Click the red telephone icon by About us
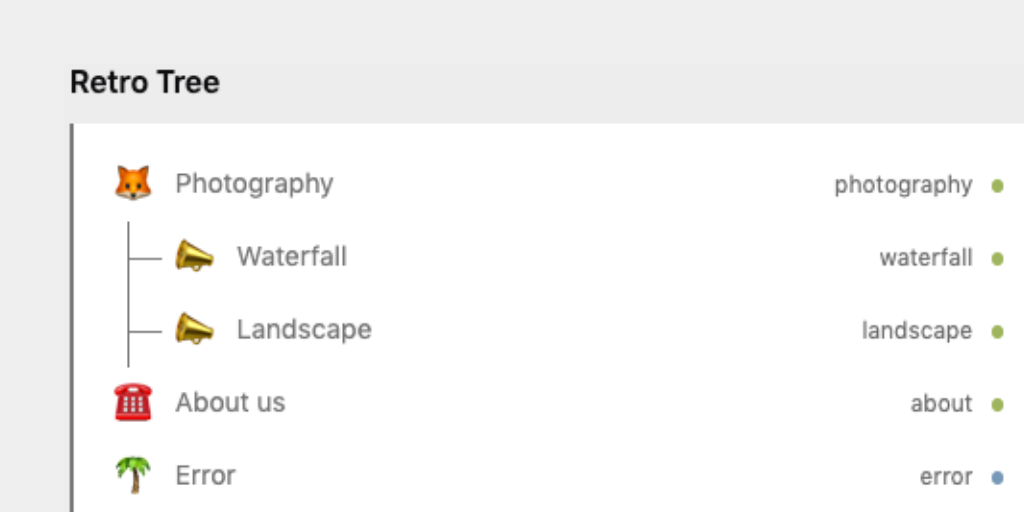Image resolution: width=1024 pixels, height=512 pixels. (x=133, y=402)
